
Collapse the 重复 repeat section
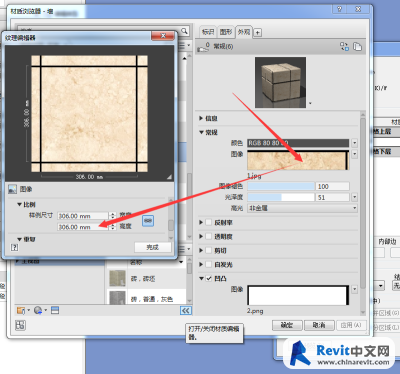[19, 239]
